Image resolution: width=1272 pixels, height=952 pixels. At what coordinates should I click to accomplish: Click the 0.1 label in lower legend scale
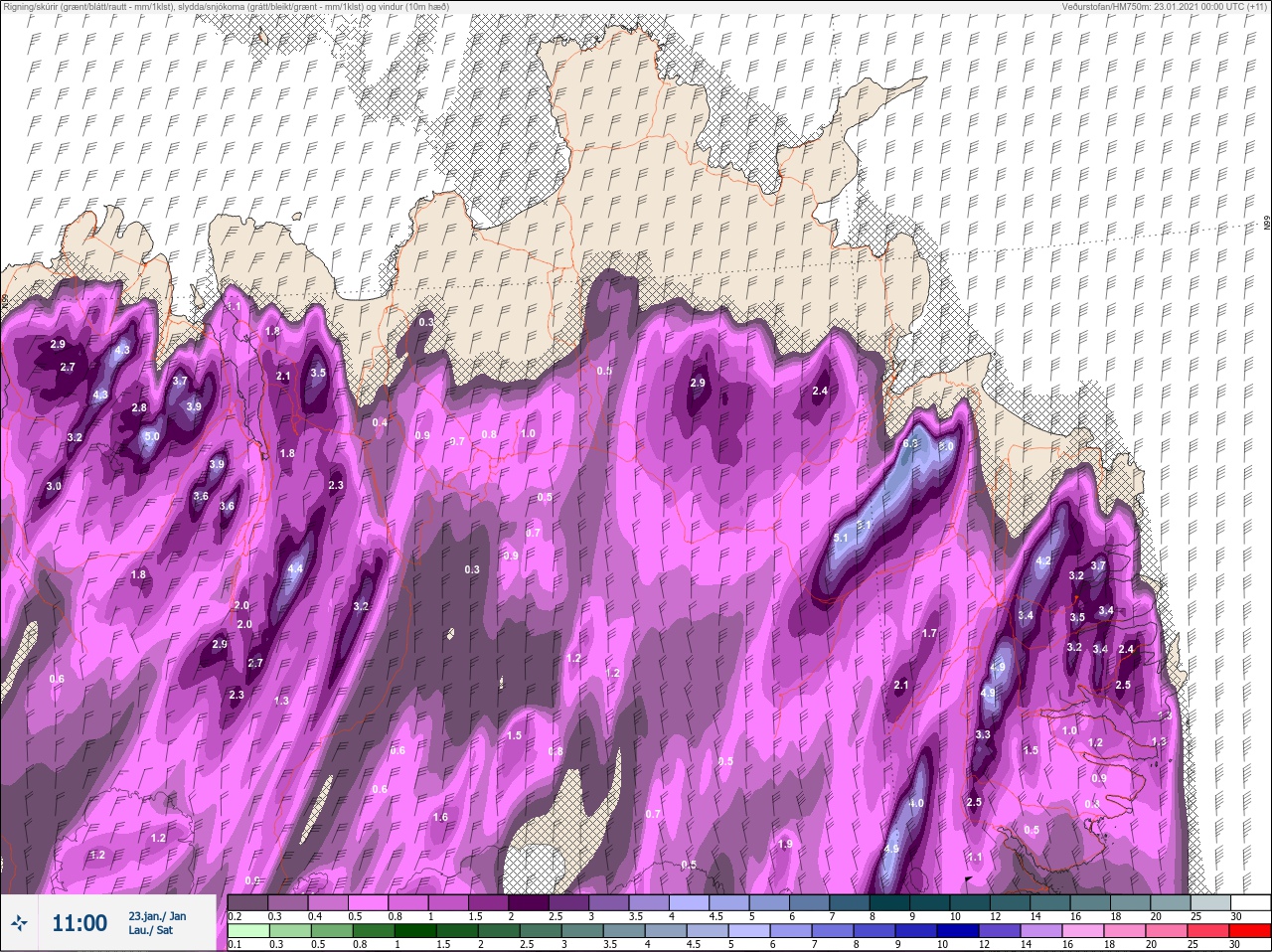pyautogui.click(x=235, y=944)
